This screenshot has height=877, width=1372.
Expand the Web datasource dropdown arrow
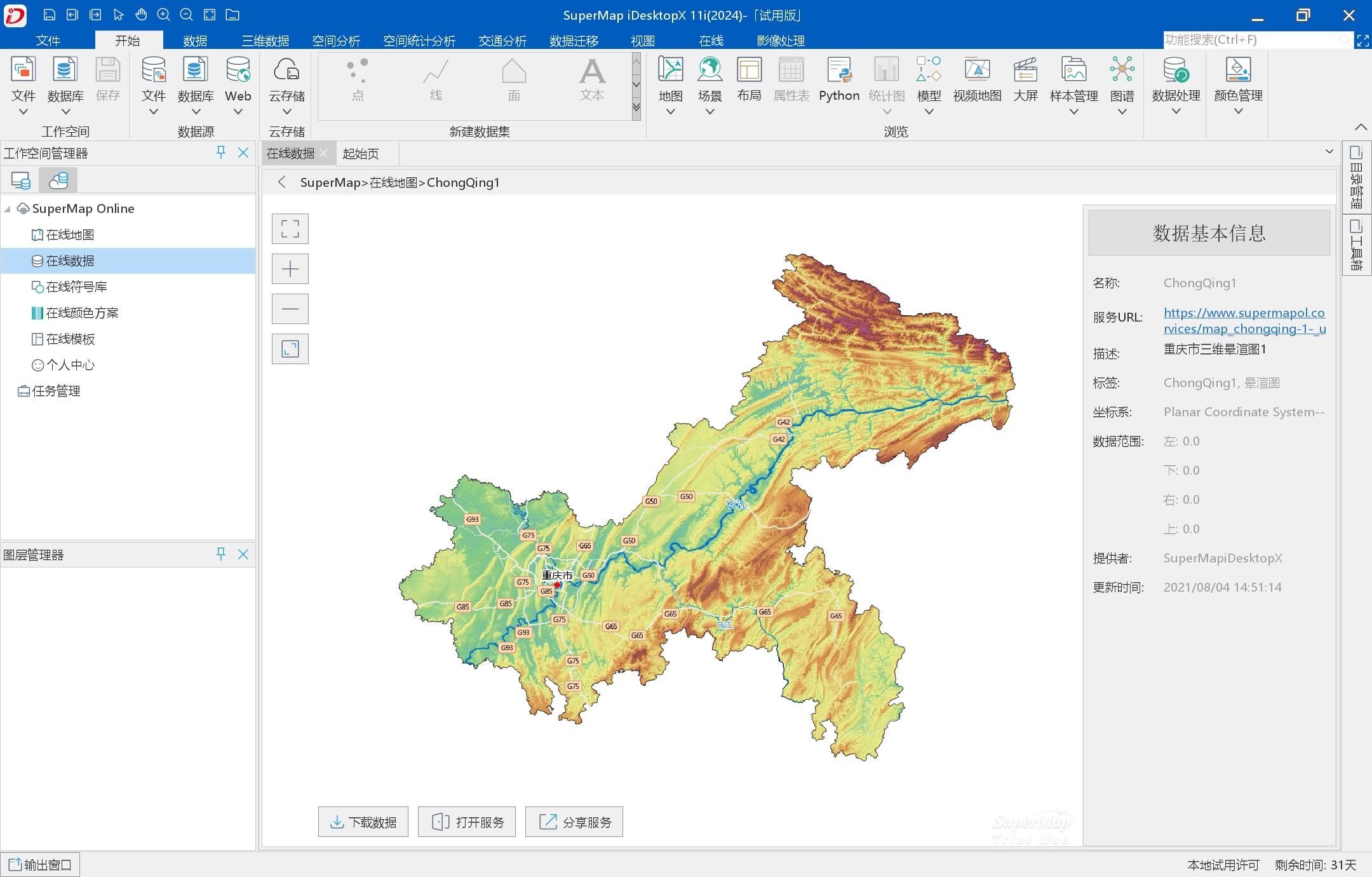point(238,112)
